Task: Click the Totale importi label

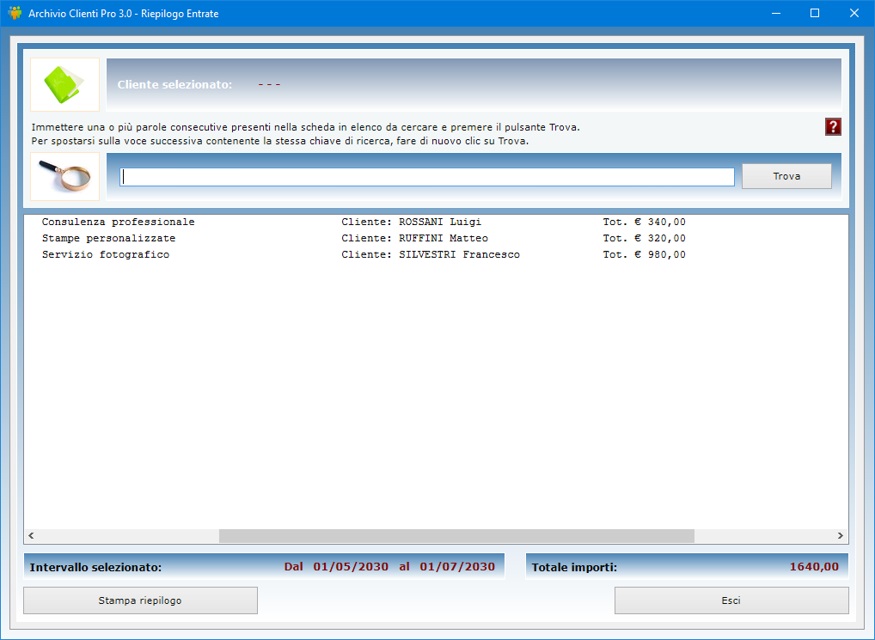Action: [x=574, y=567]
